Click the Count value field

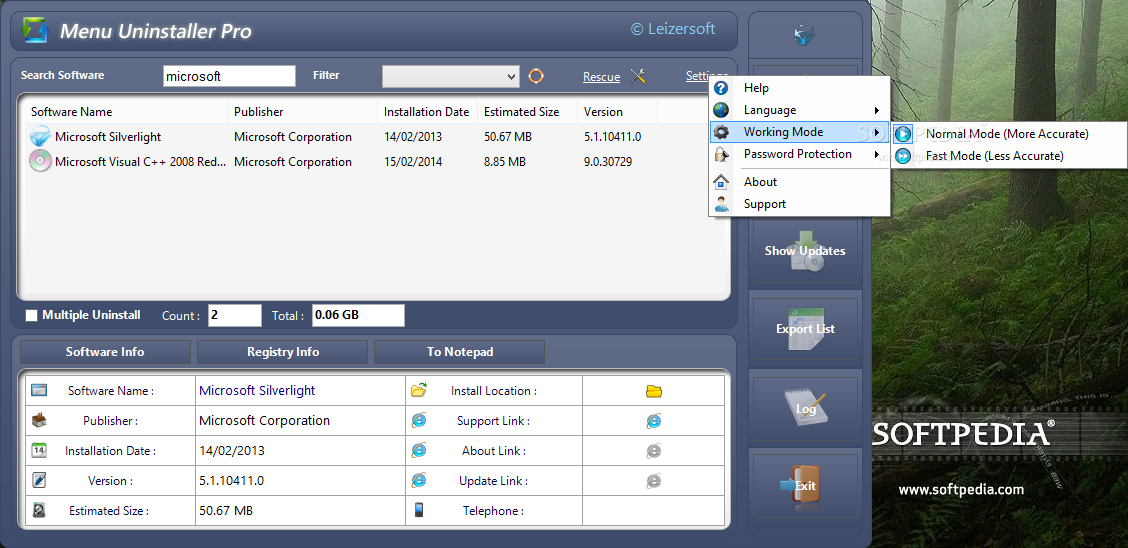[x=235, y=315]
